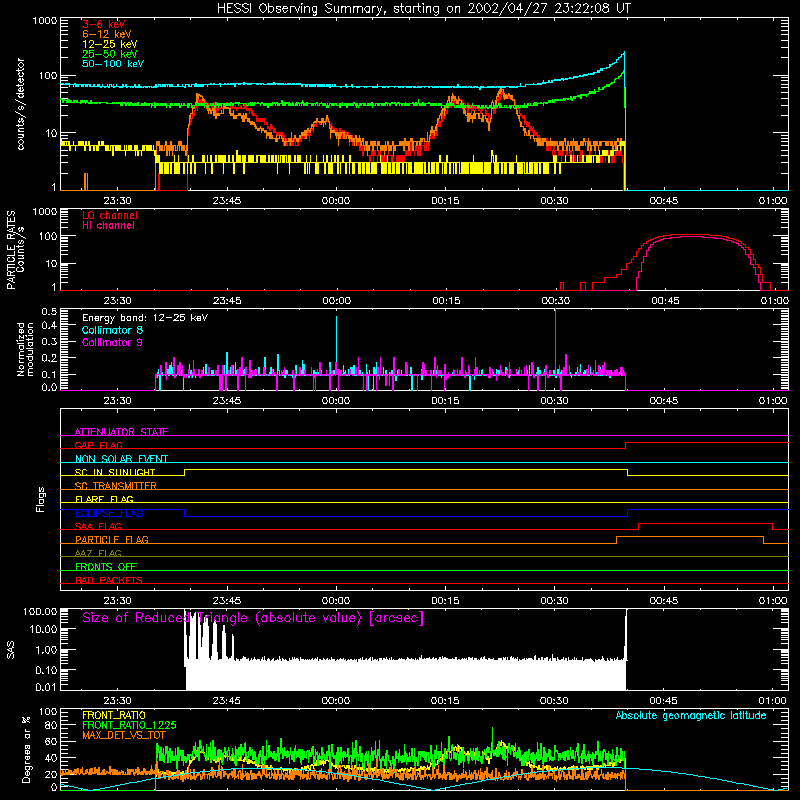Select the 6-12 keV legend label
The width and height of the screenshot is (800, 800).
[x=107, y=34]
